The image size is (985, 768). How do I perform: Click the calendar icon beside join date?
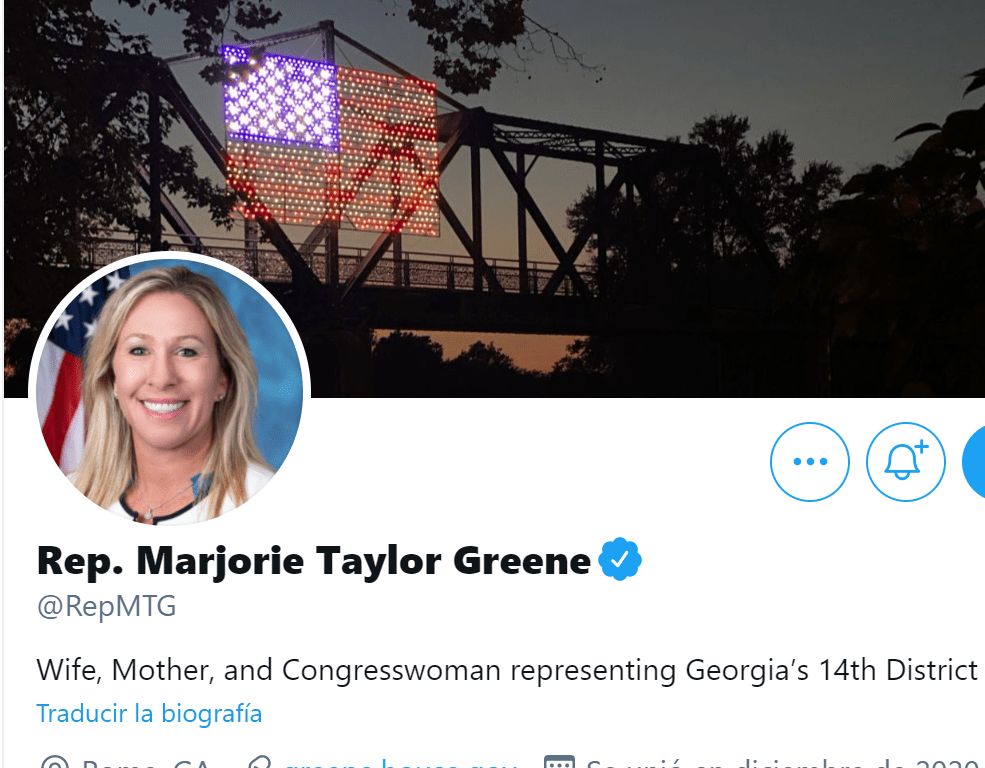[558, 762]
